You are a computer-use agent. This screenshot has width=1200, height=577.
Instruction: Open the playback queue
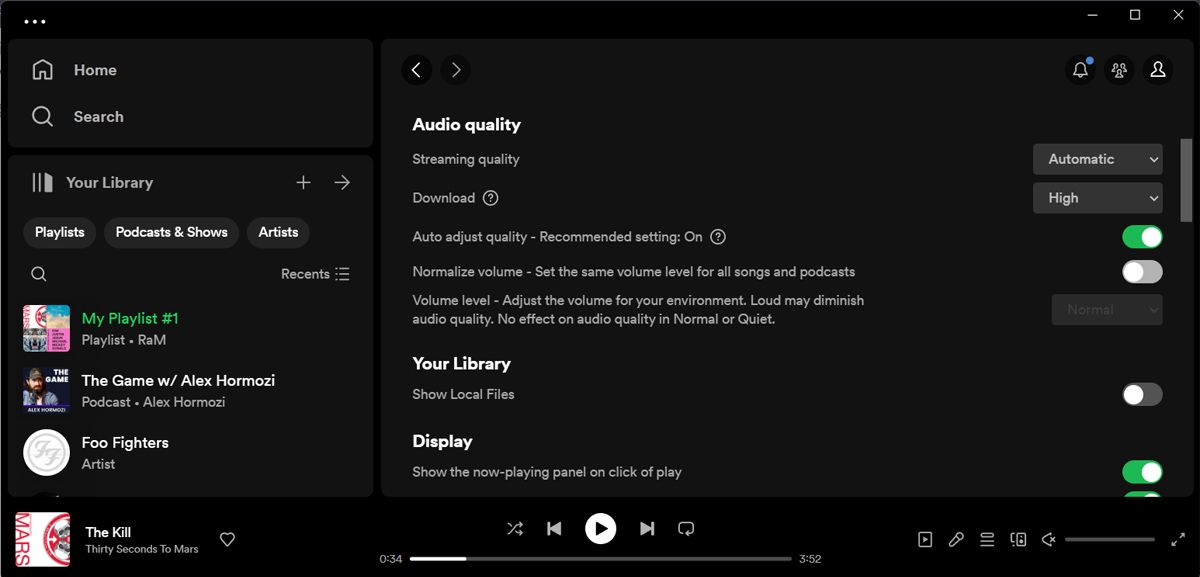click(986, 539)
